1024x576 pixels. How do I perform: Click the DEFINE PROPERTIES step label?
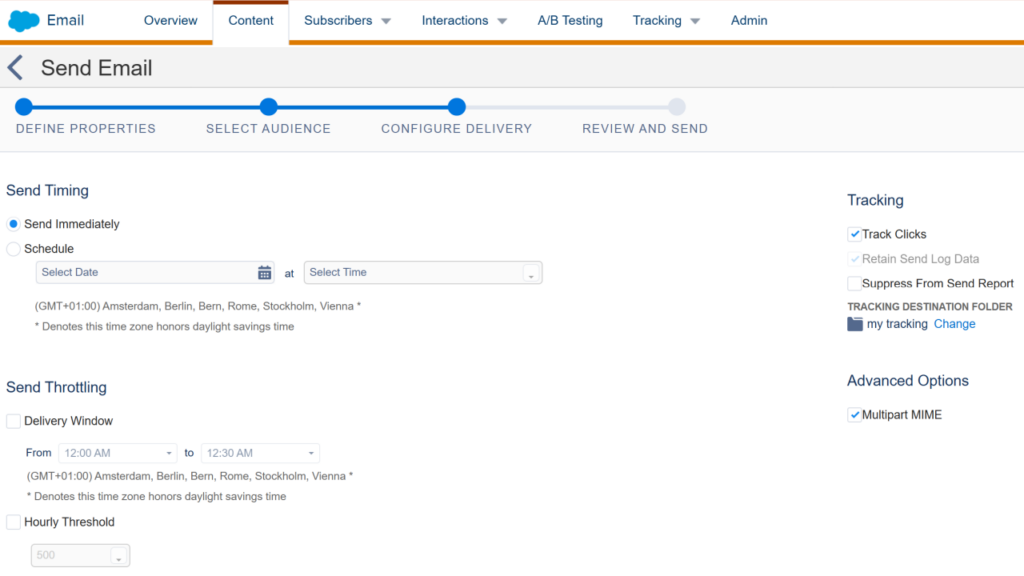coord(86,129)
